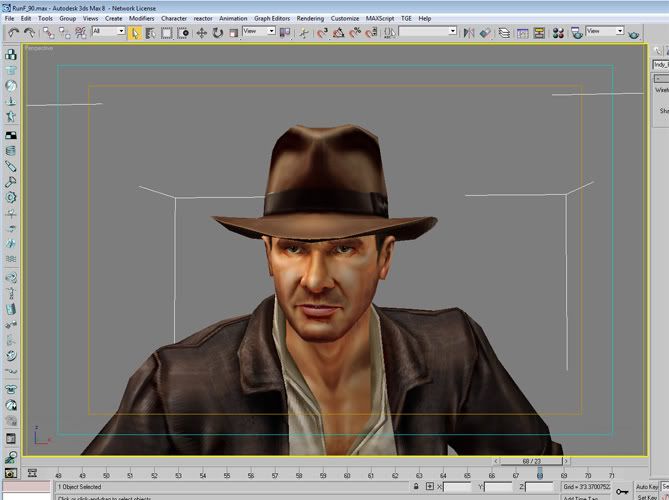The image size is (669, 500).
Task: Activate the Select and Manipulate tool
Action: point(304,33)
